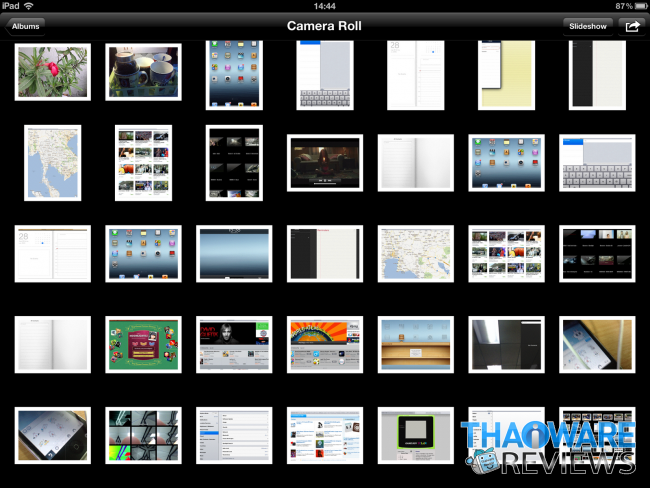Open the video player screenshot thumbnail
The height and width of the screenshot is (488, 650).
tap(325, 163)
